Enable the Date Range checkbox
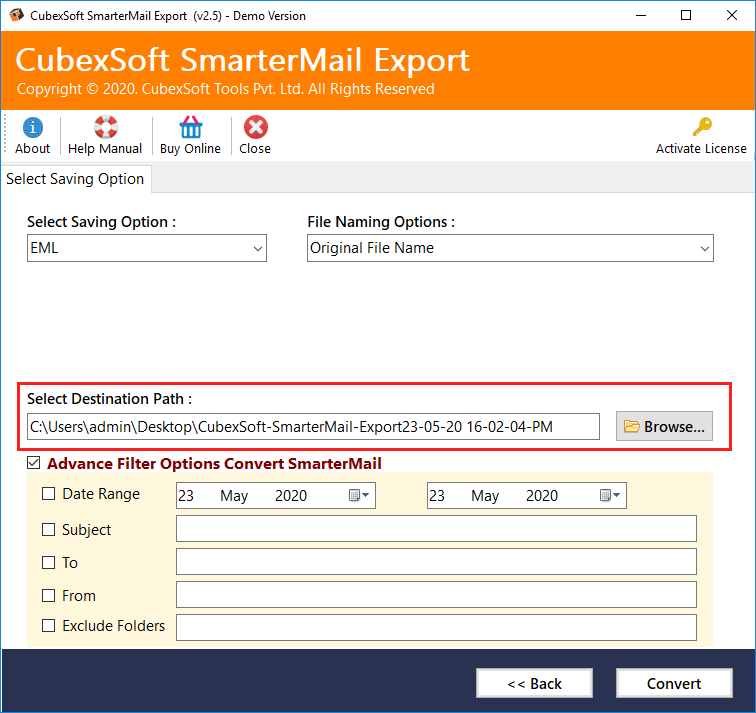This screenshot has height=713, width=756. pyautogui.click(x=48, y=494)
